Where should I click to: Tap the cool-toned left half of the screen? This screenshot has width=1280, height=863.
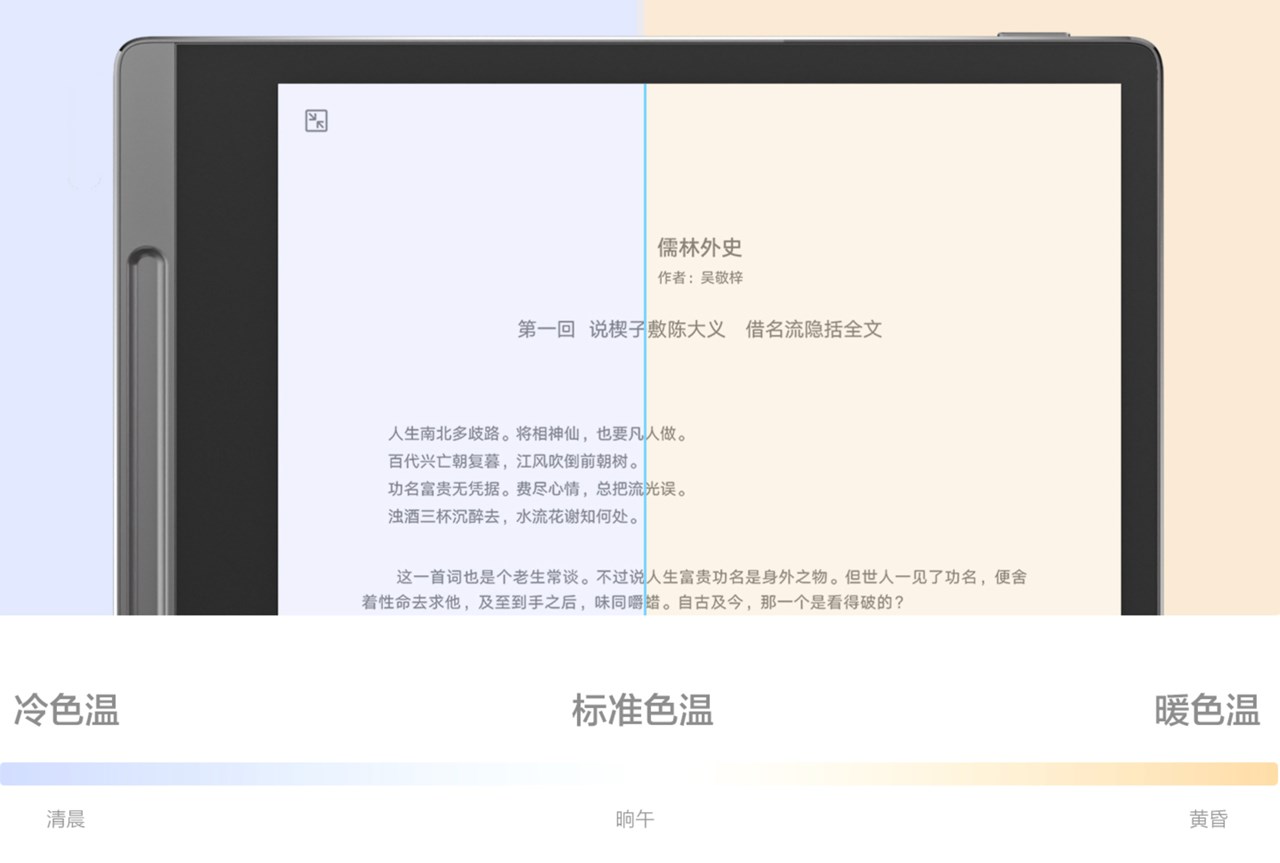pos(450,200)
